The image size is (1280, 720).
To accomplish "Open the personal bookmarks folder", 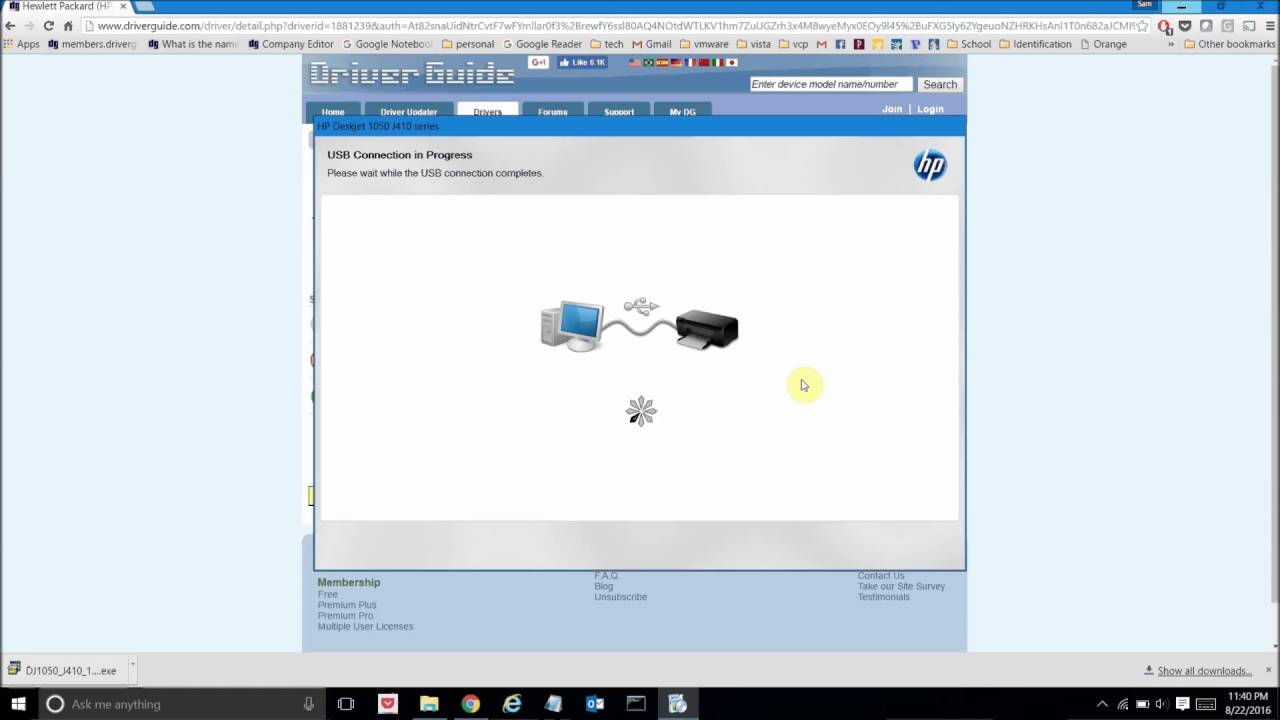I will pos(468,44).
